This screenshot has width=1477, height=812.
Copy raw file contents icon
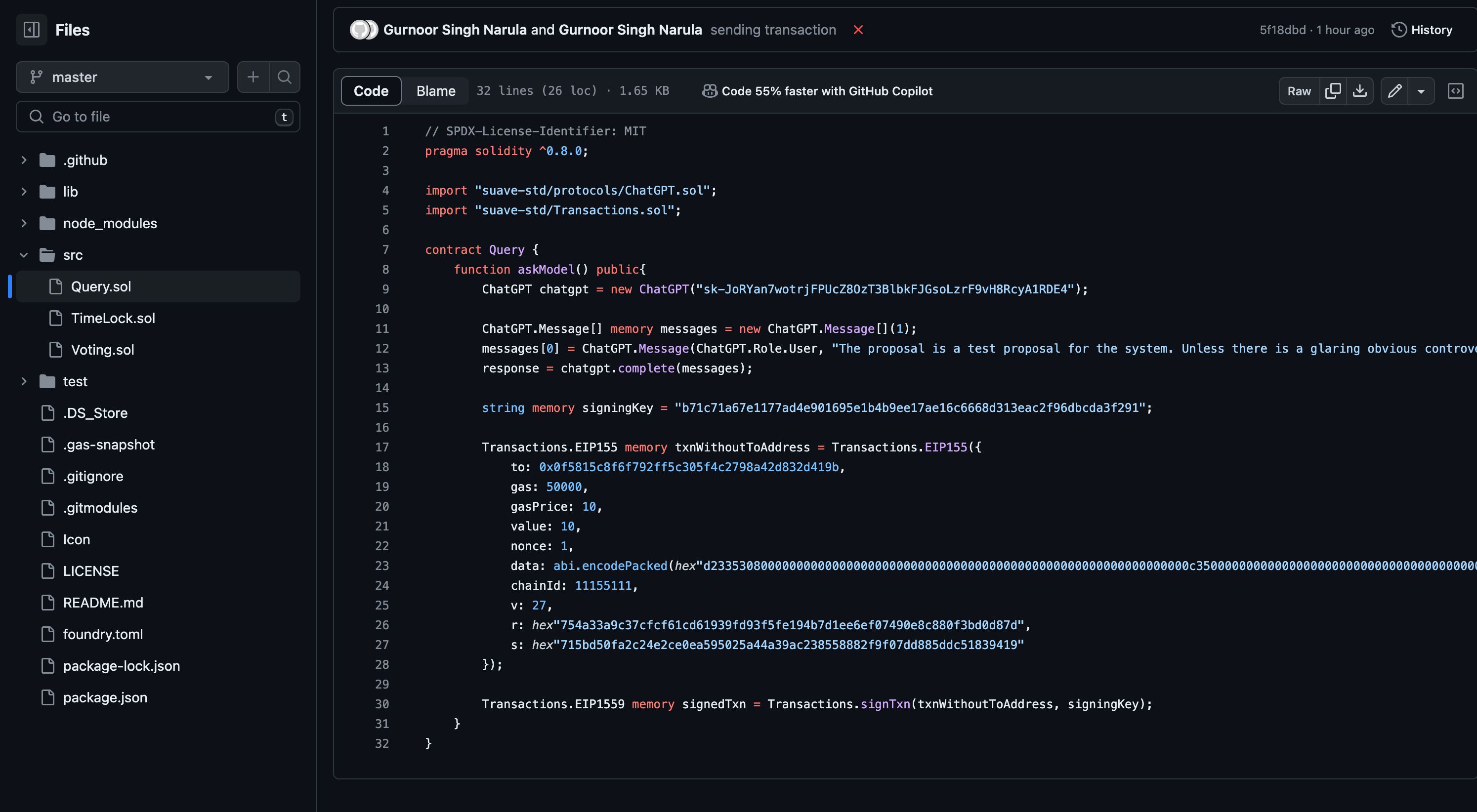(1333, 91)
